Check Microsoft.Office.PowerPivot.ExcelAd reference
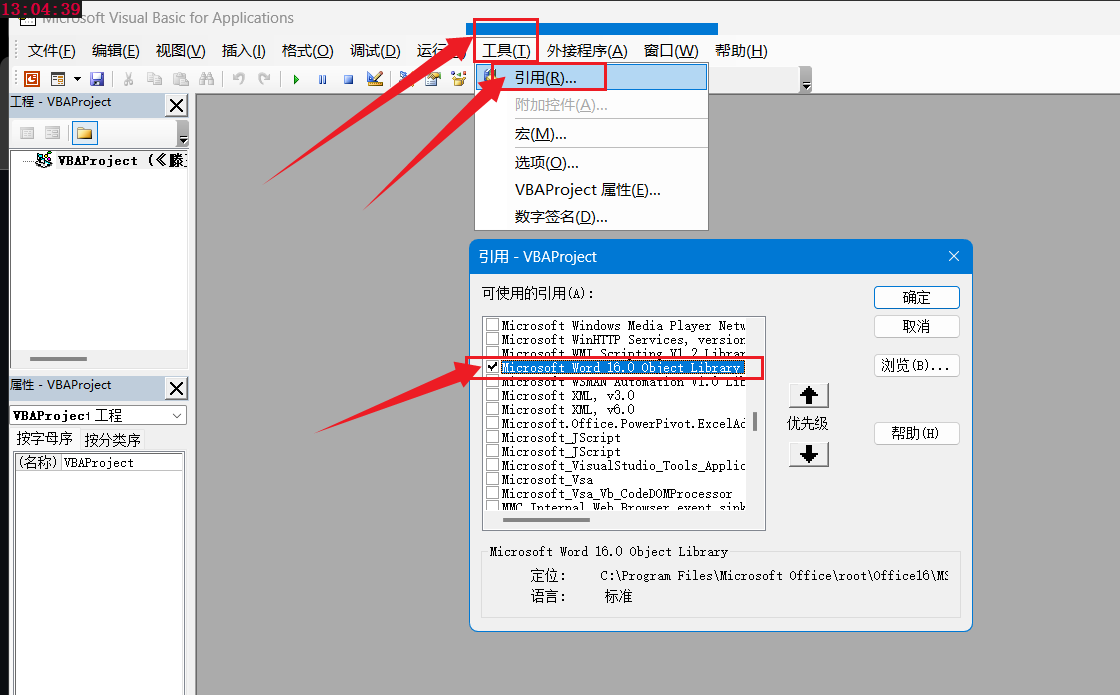Viewport: 1120px width, 695px height. (492, 423)
